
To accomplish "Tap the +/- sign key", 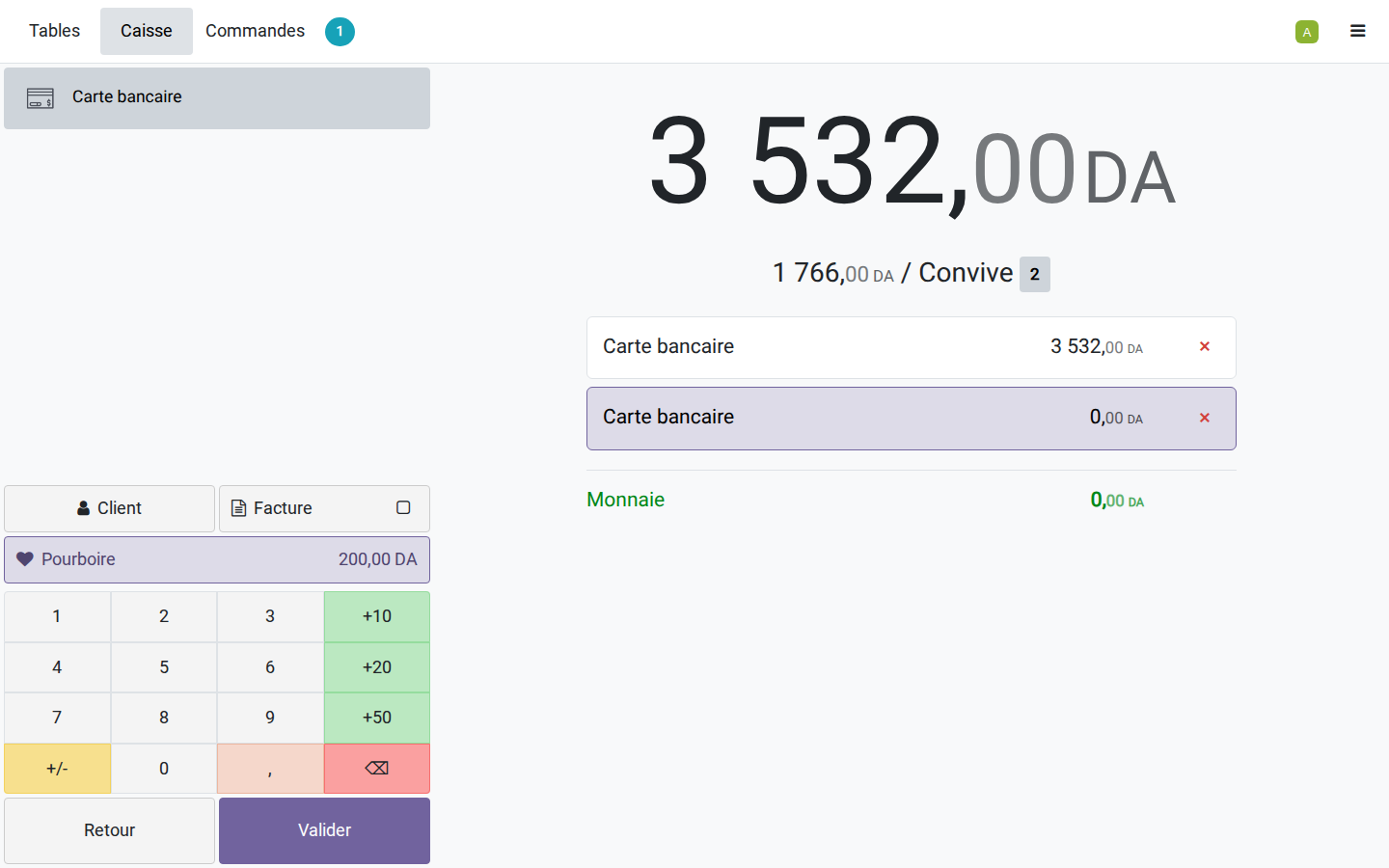I will click(x=57, y=769).
